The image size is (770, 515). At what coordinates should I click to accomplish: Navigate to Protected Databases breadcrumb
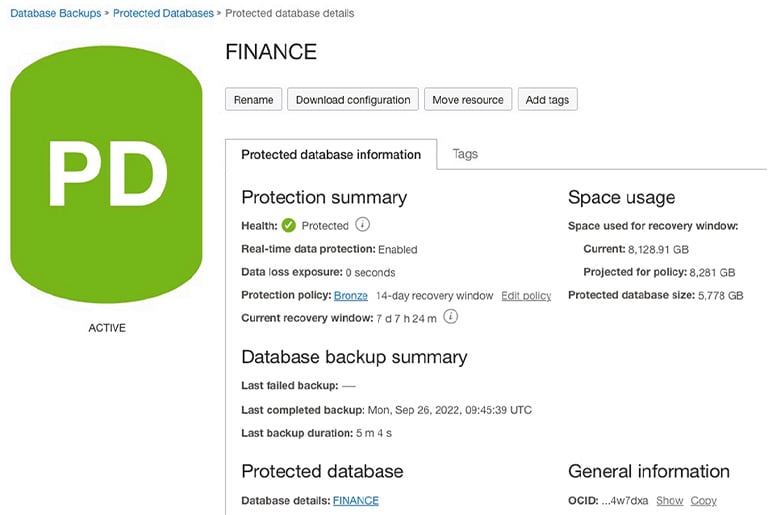[163, 14]
